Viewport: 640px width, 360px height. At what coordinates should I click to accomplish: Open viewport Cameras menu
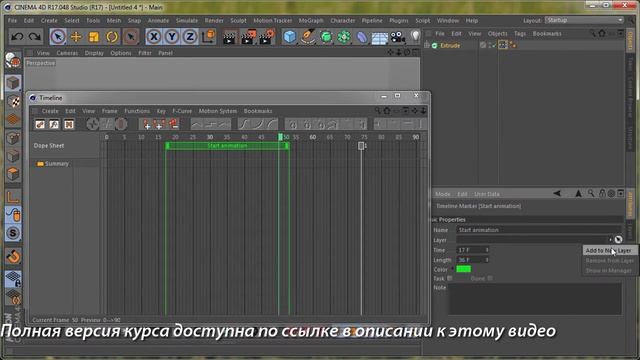[67, 53]
